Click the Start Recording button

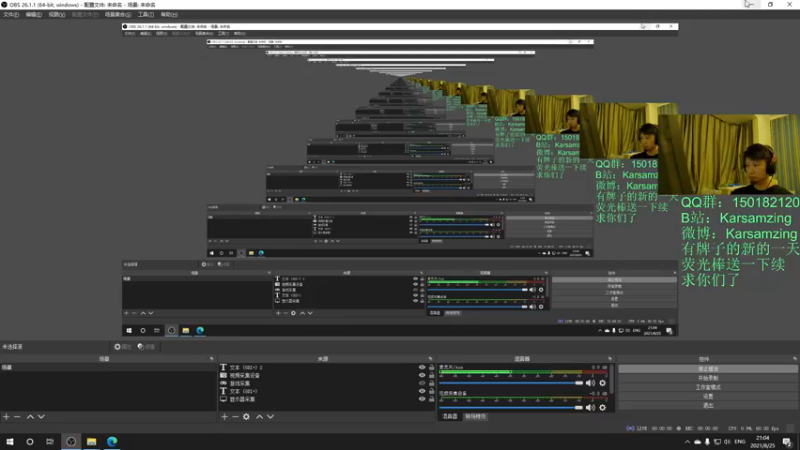coord(708,378)
